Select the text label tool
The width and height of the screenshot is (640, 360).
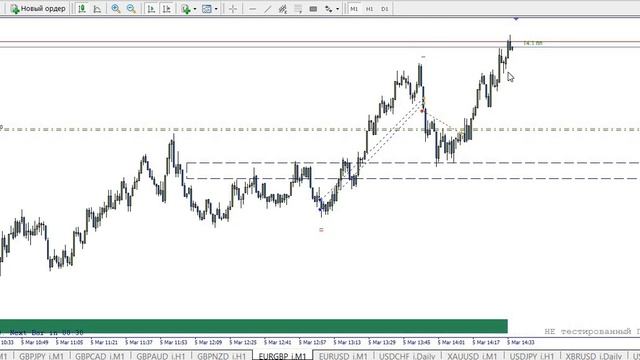pos(313,9)
